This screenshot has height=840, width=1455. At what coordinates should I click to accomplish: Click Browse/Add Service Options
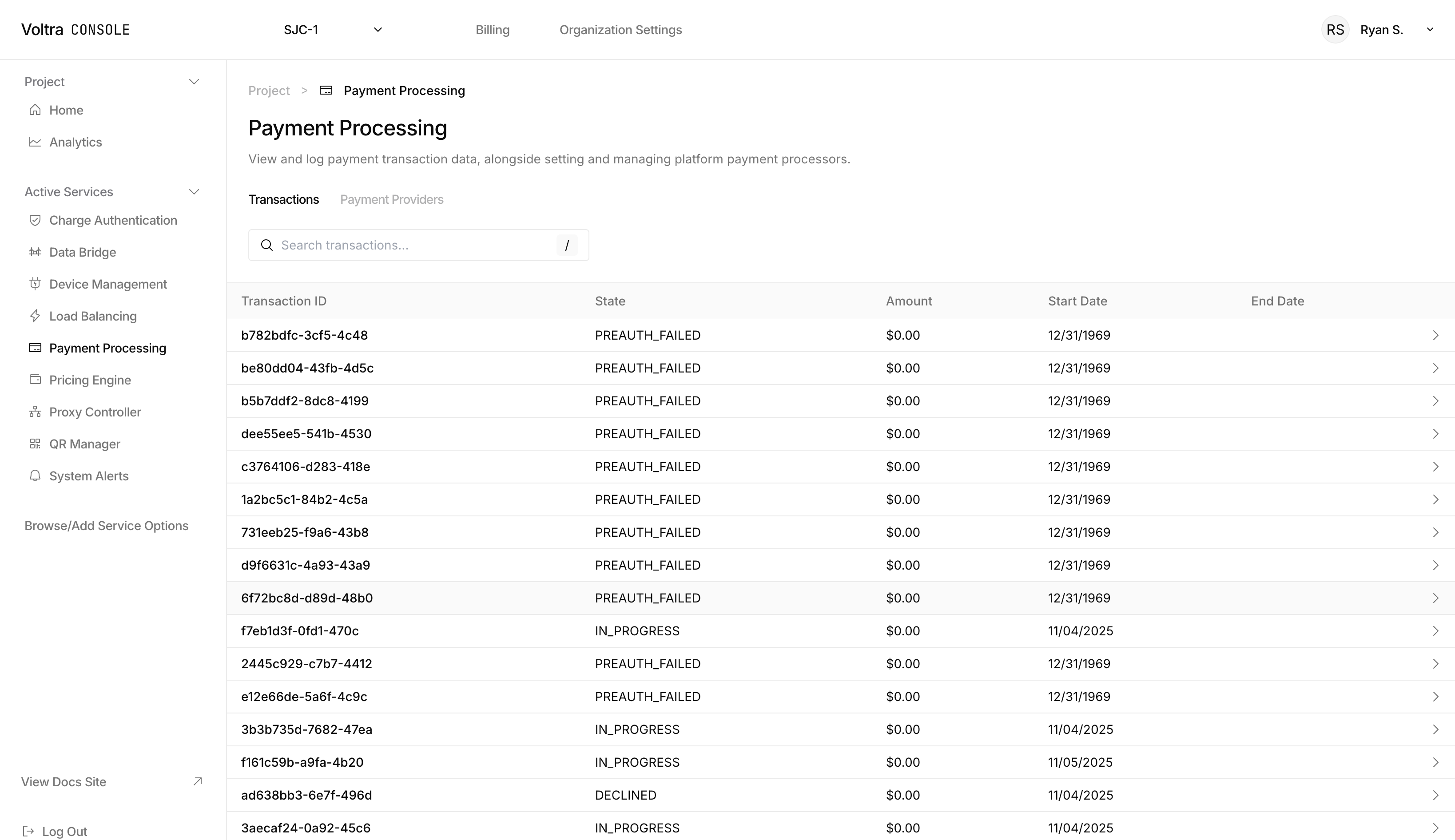point(106,525)
